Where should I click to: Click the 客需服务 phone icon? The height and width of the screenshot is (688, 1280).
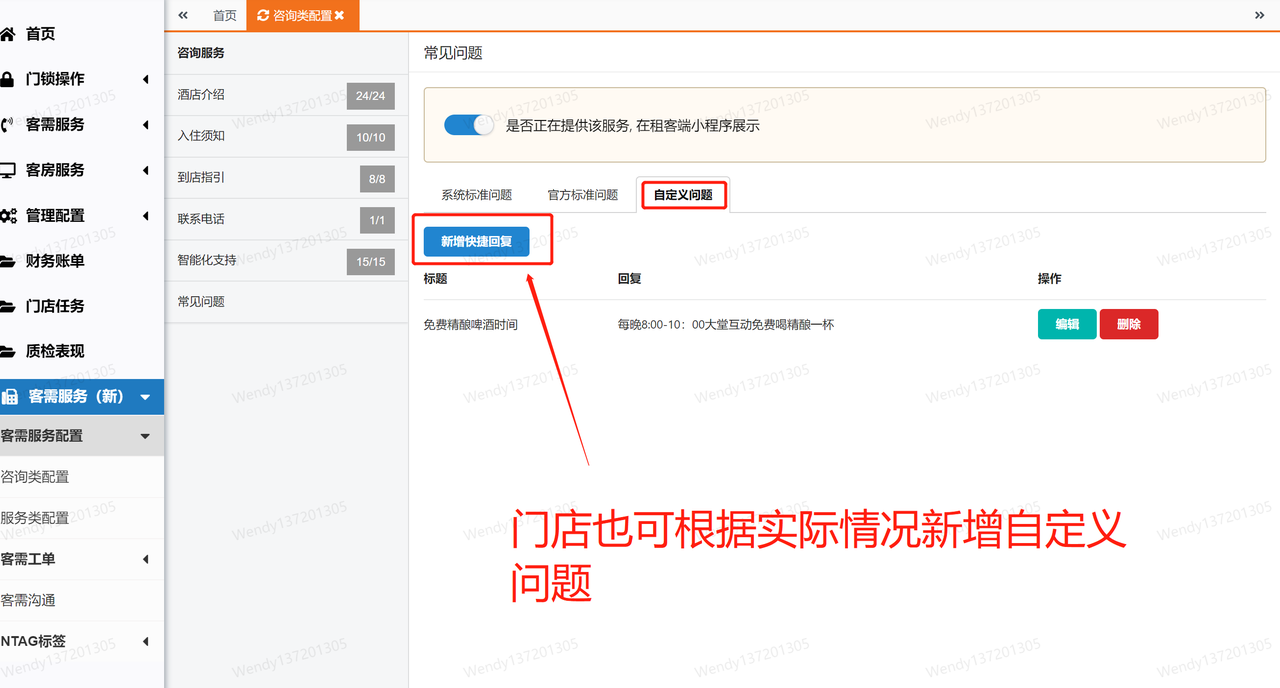click(14, 124)
